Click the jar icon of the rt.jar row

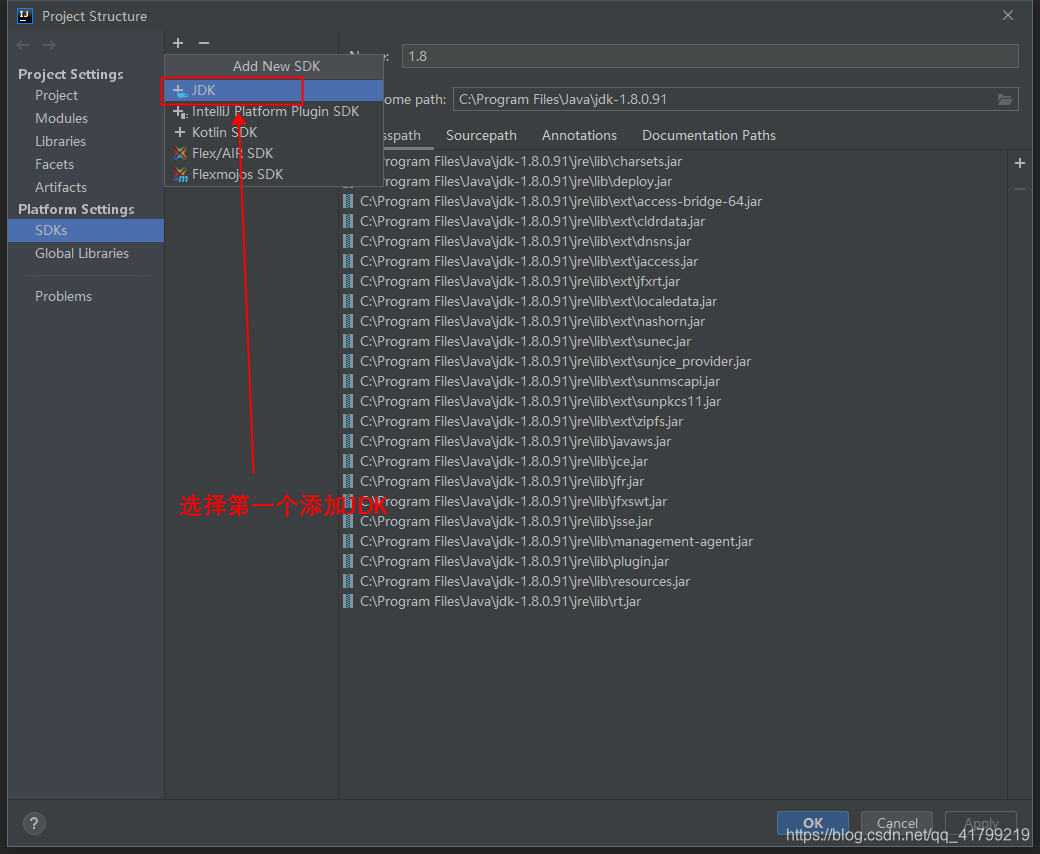pyautogui.click(x=348, y=601)
